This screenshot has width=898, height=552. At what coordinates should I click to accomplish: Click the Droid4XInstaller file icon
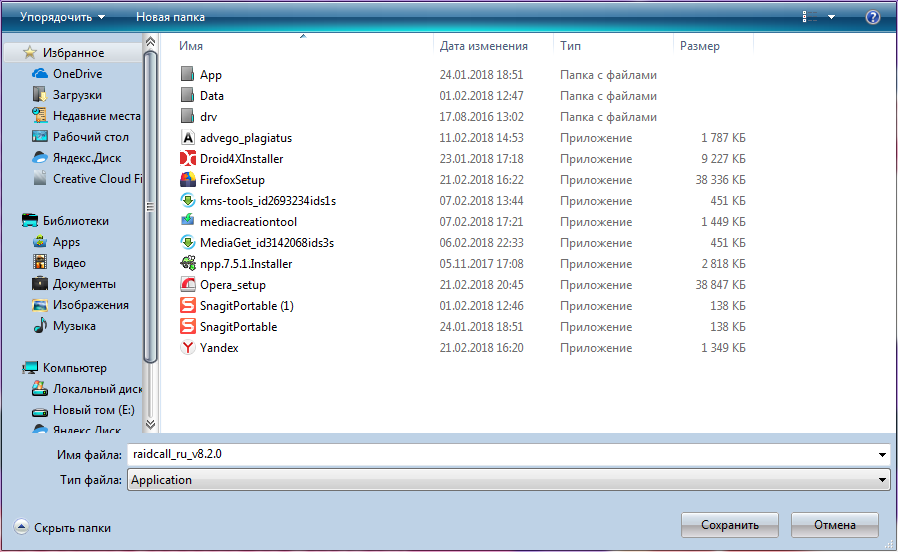pyautogui.click(x=187, y=159)
